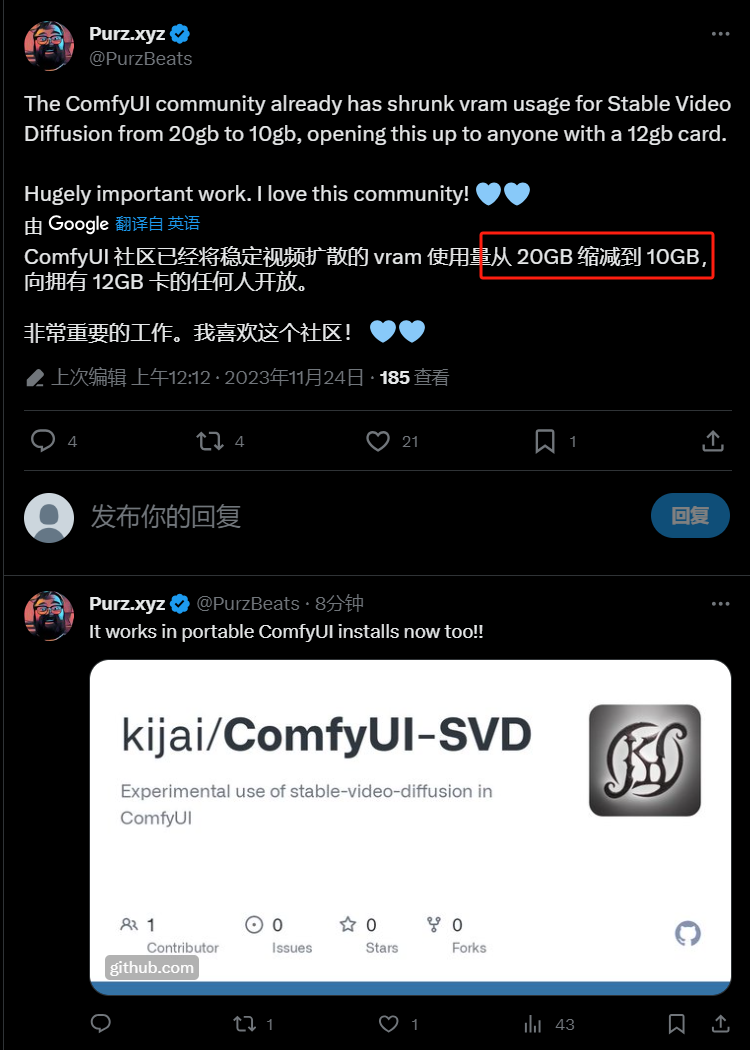
Task: Retweet the main ComfyUI tweet
Action: (x=210, y=441)
